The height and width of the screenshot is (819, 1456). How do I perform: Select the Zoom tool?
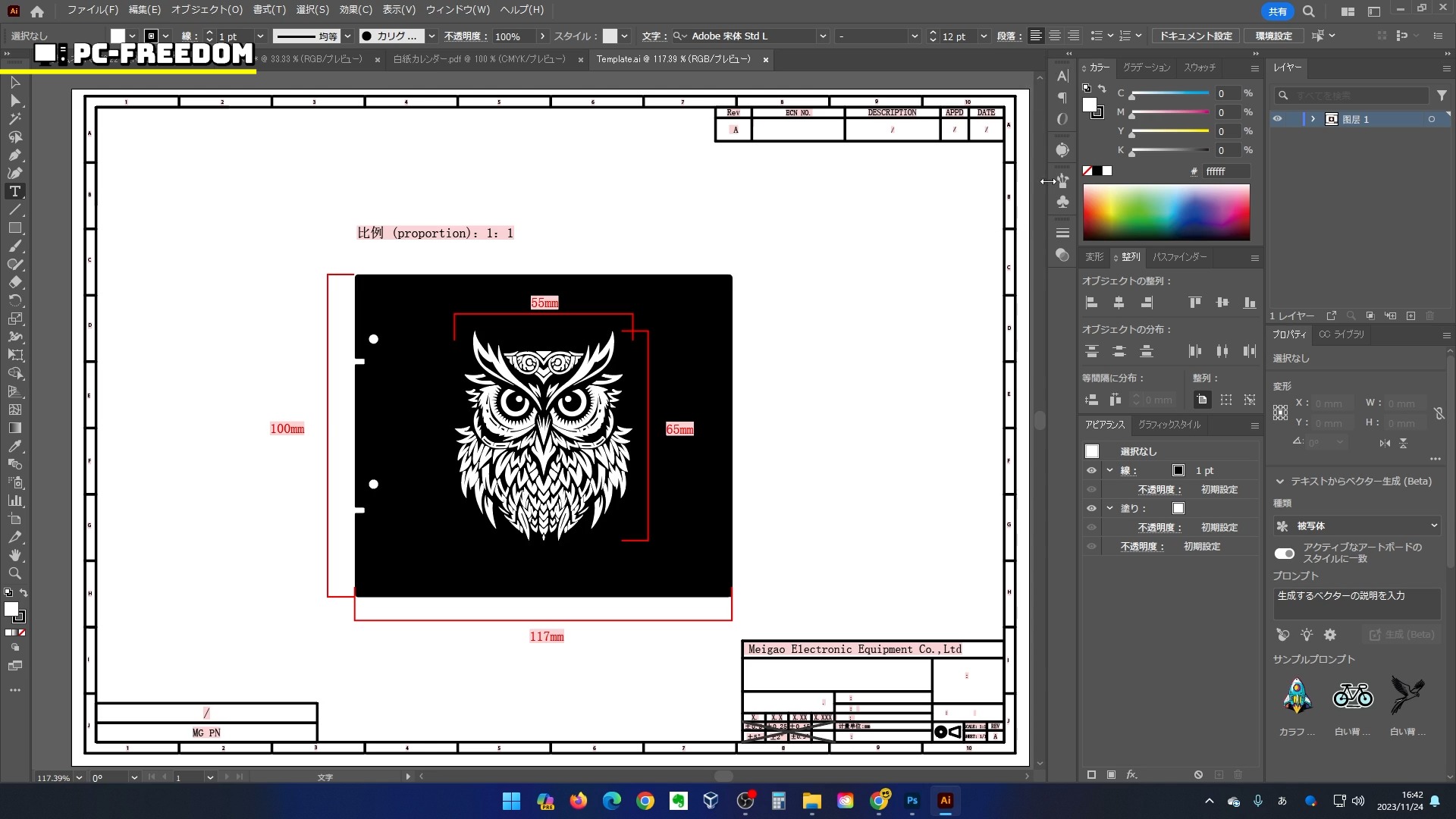pos(14,574)
